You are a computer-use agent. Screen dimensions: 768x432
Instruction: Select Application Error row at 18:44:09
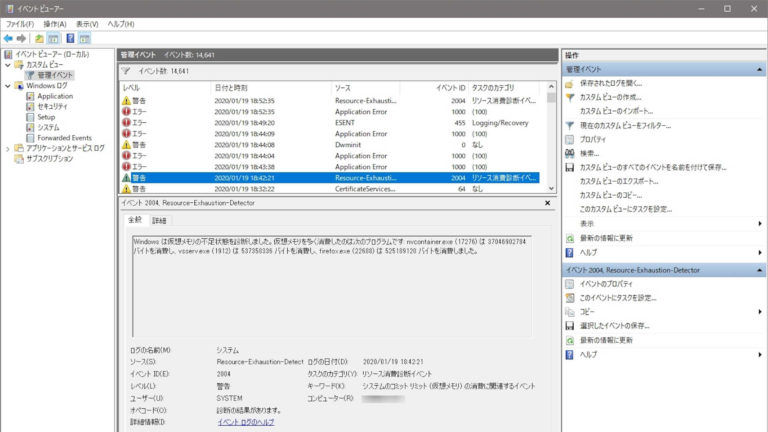point(330,134)
